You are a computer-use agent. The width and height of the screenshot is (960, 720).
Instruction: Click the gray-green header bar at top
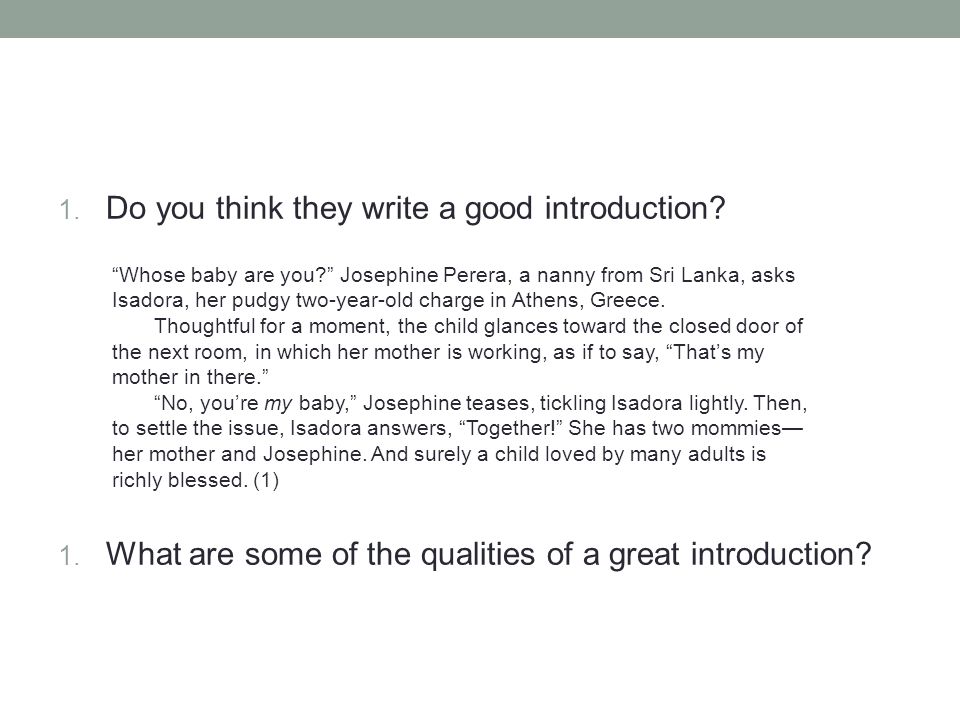click(x=480, y=18)
